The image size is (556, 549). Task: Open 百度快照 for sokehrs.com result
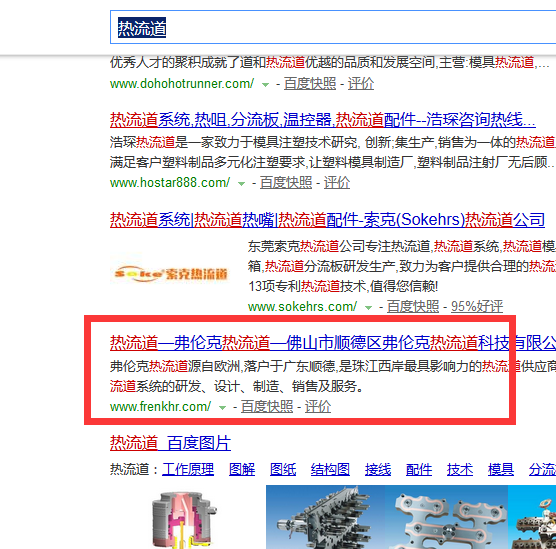[413, 306]
